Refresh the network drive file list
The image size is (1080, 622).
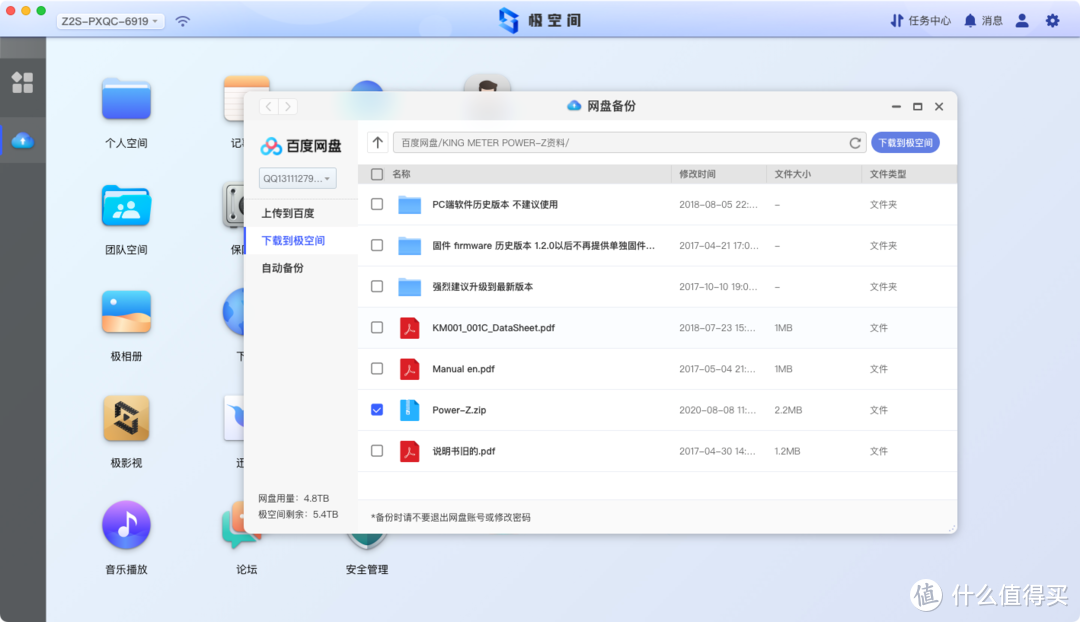855,142
